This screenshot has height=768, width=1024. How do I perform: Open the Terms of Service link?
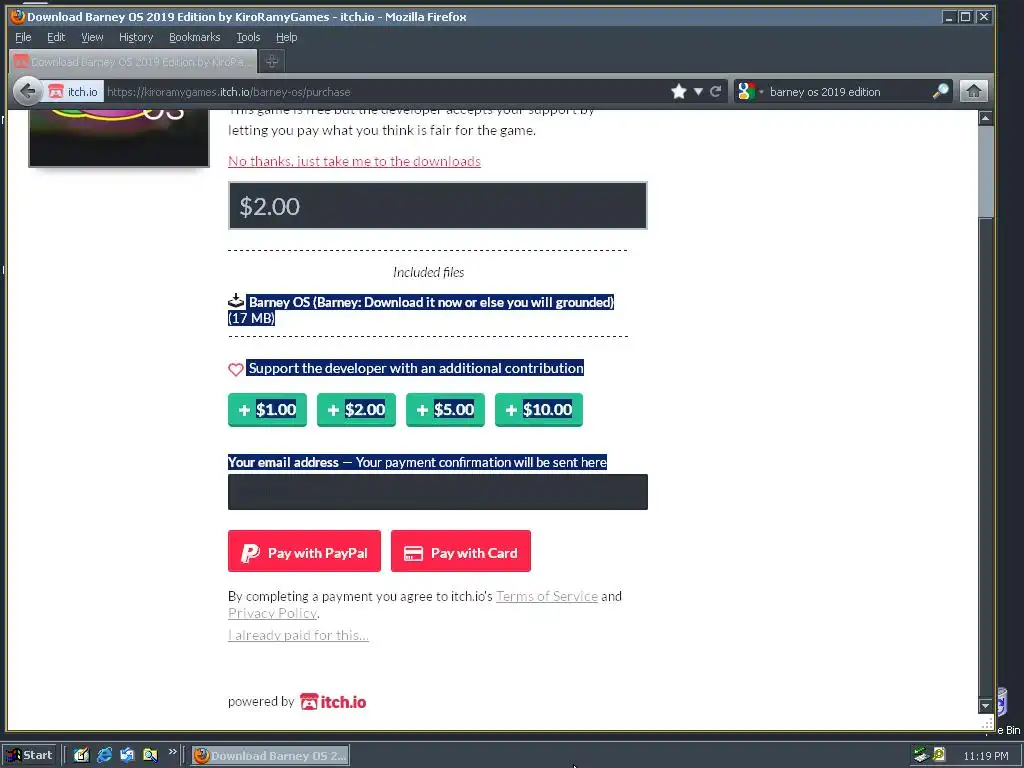click(x=547, y=596)
